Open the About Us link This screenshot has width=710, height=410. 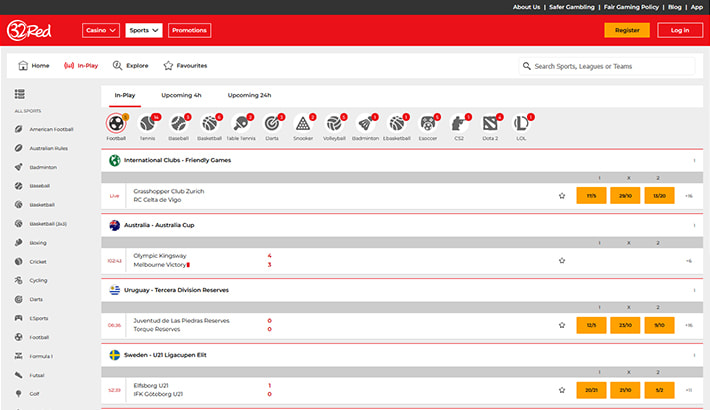(x=526, y=7)
